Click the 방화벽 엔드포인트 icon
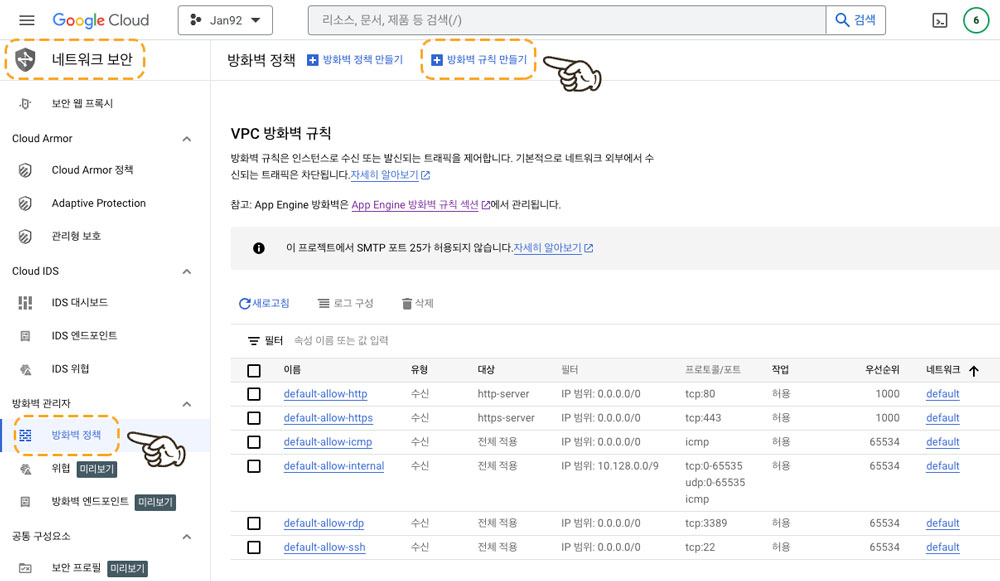This screenshot has width=1000, height=581. 25,502
